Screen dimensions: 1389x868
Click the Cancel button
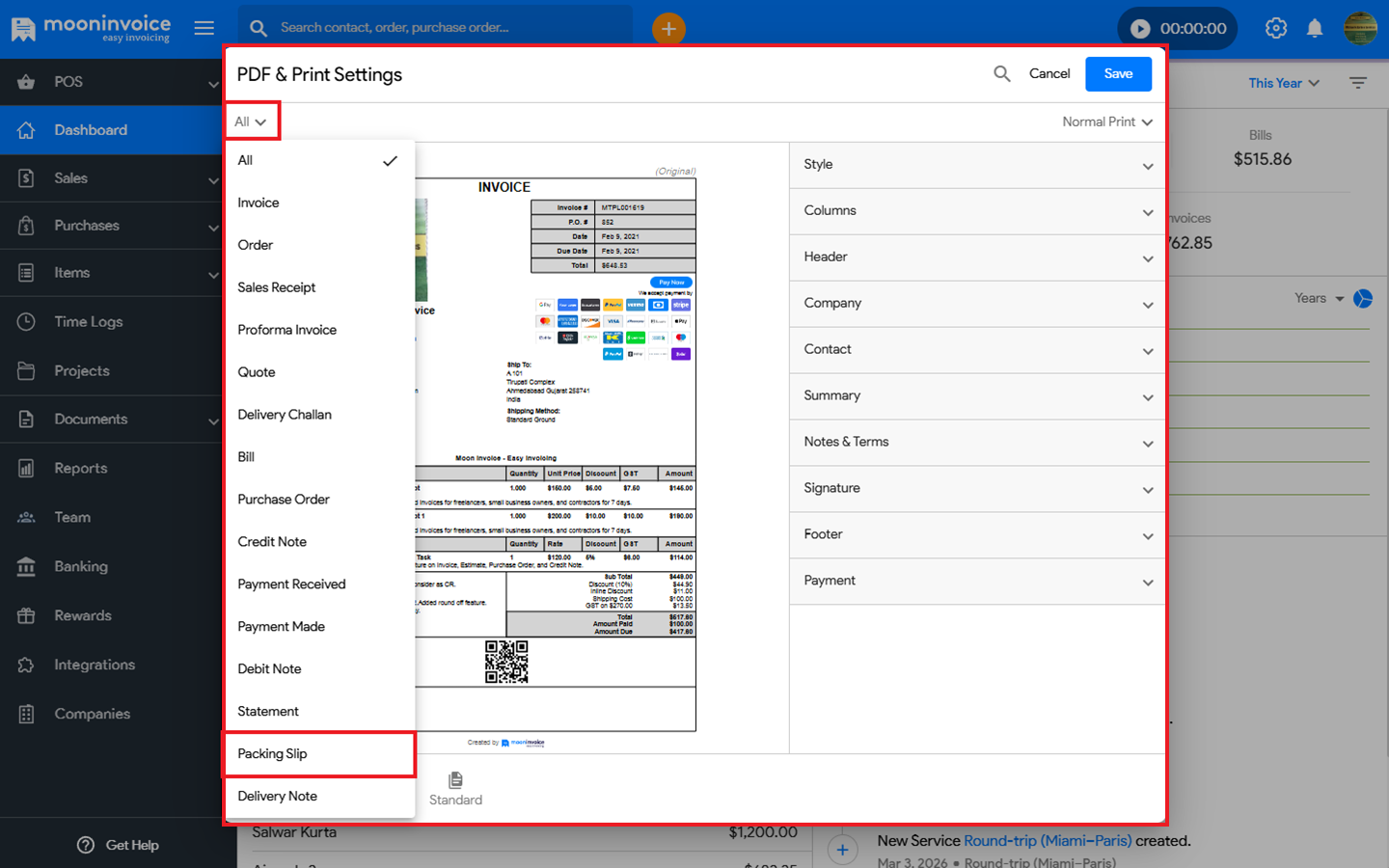click(x=1049, y=74)
